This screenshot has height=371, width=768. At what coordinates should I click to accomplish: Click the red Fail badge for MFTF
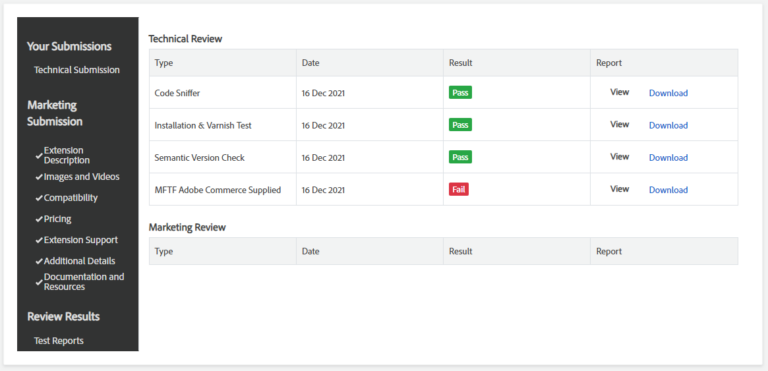click(x=458, y=189)
